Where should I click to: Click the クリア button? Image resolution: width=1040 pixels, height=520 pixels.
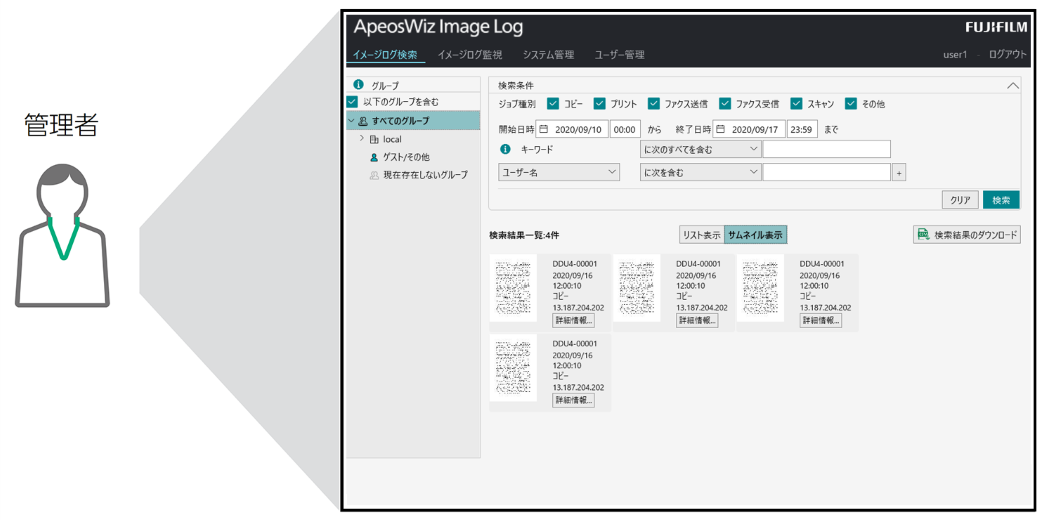point(960,200)
